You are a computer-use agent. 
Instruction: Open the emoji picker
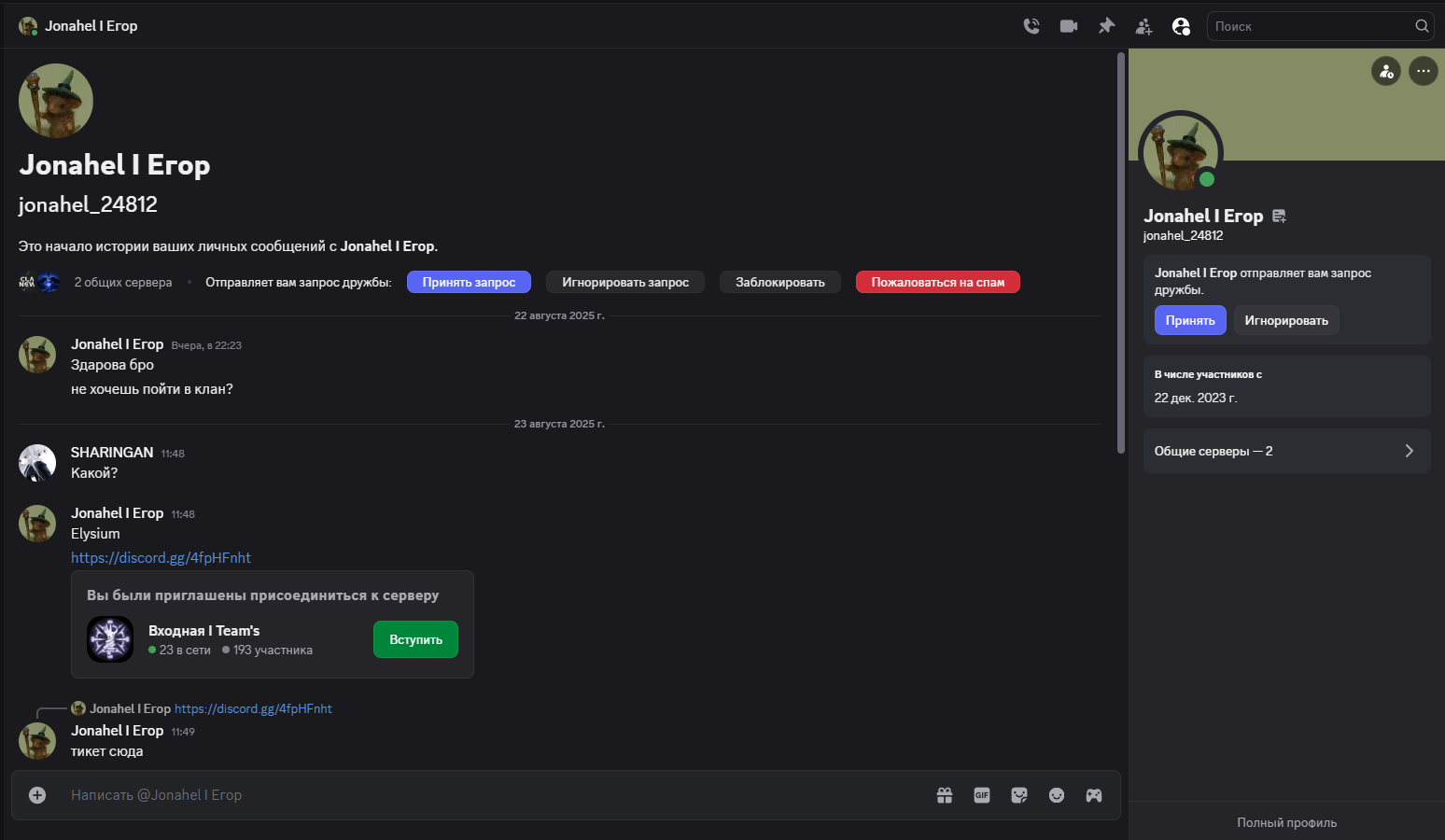pyautogui.click(x=1057, y=795)
